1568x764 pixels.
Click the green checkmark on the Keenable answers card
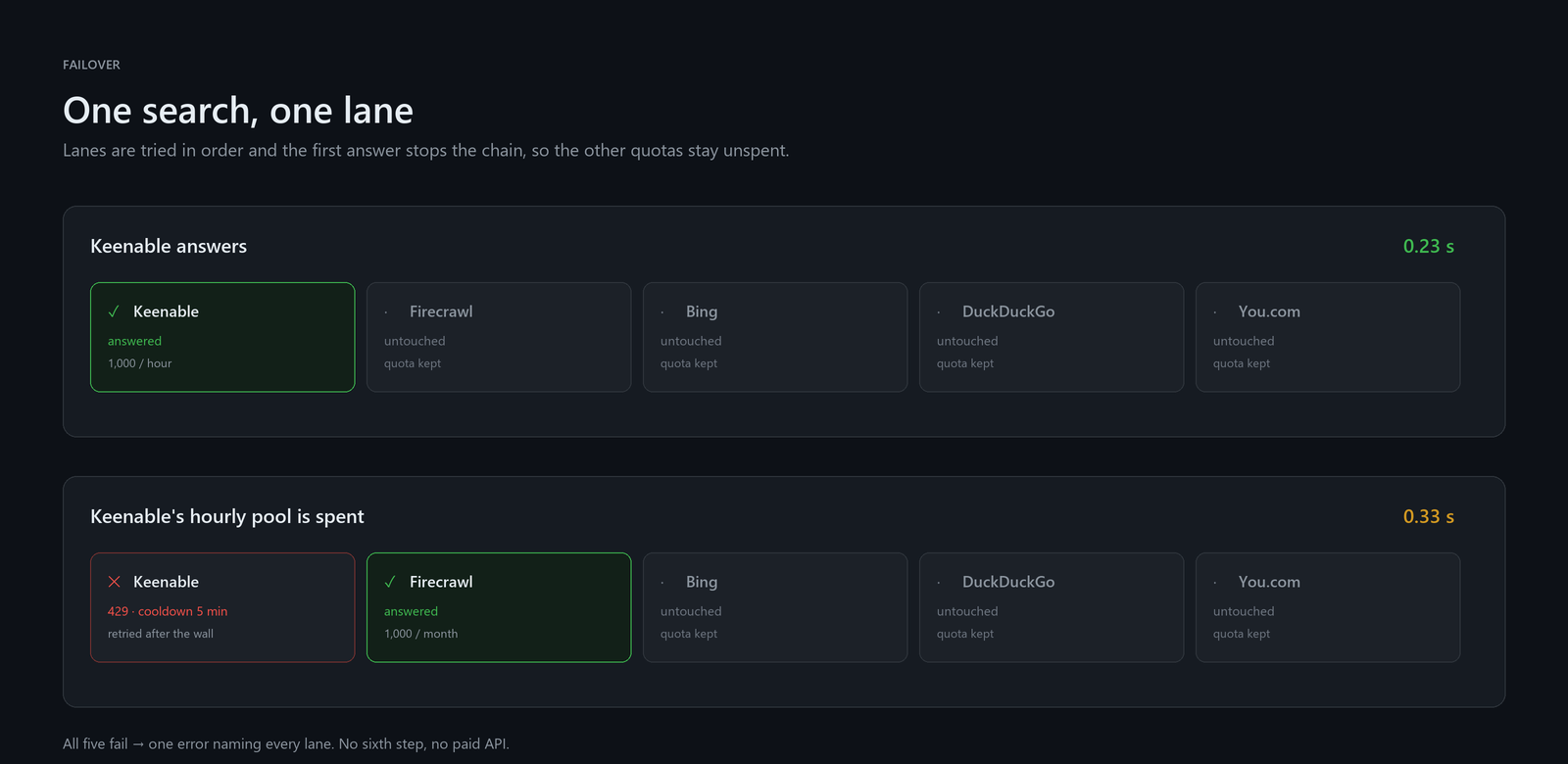coord(114,311)
